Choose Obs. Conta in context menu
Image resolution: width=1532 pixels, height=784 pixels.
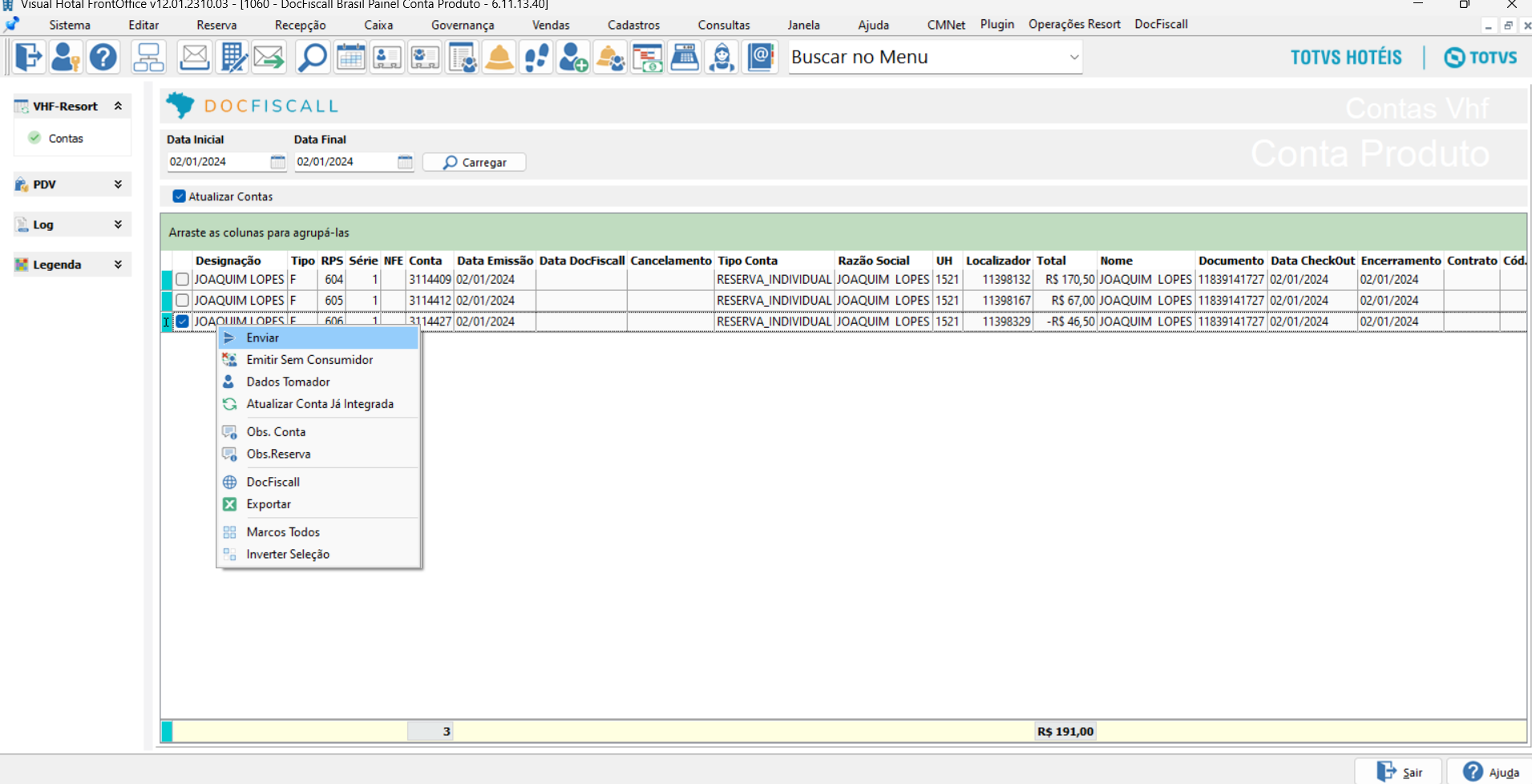[319, 432]
